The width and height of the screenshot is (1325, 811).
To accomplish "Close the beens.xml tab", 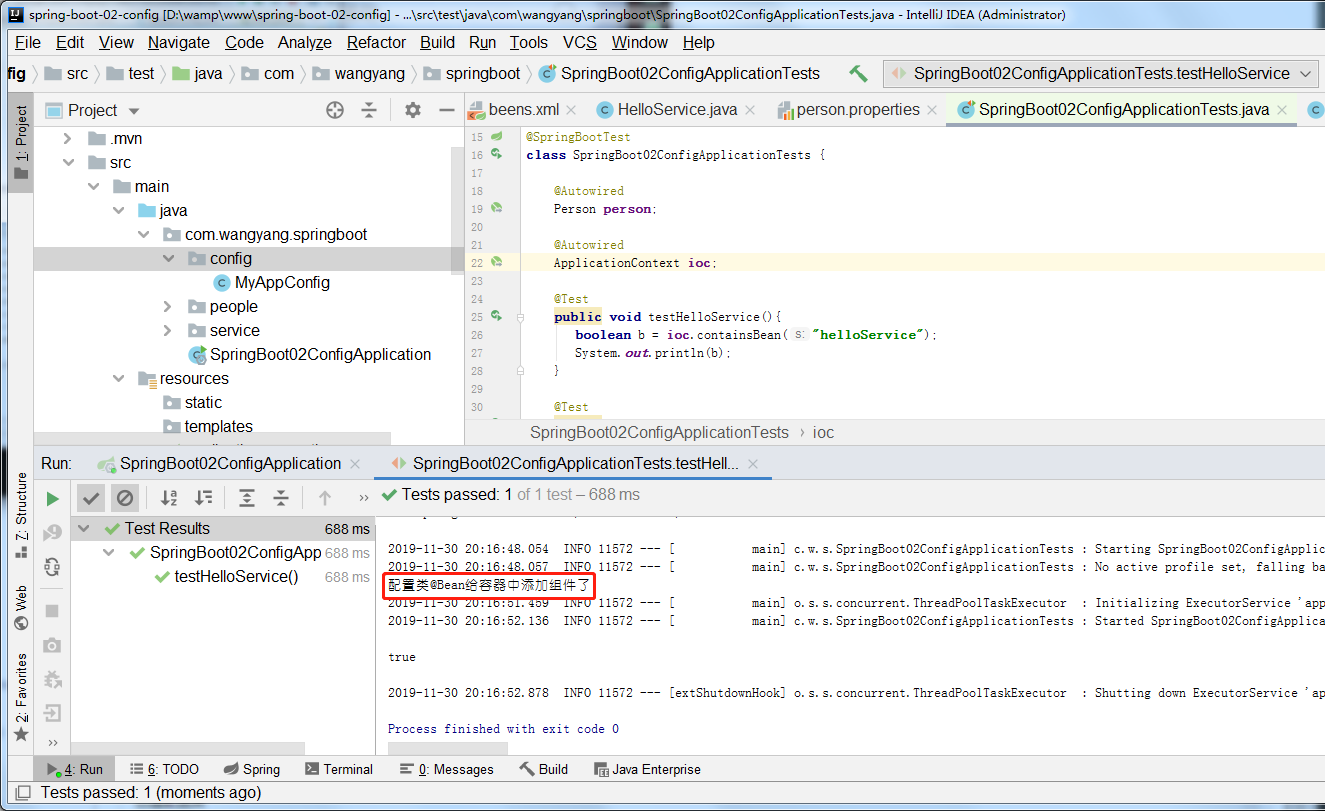I will tap(570, 110).
